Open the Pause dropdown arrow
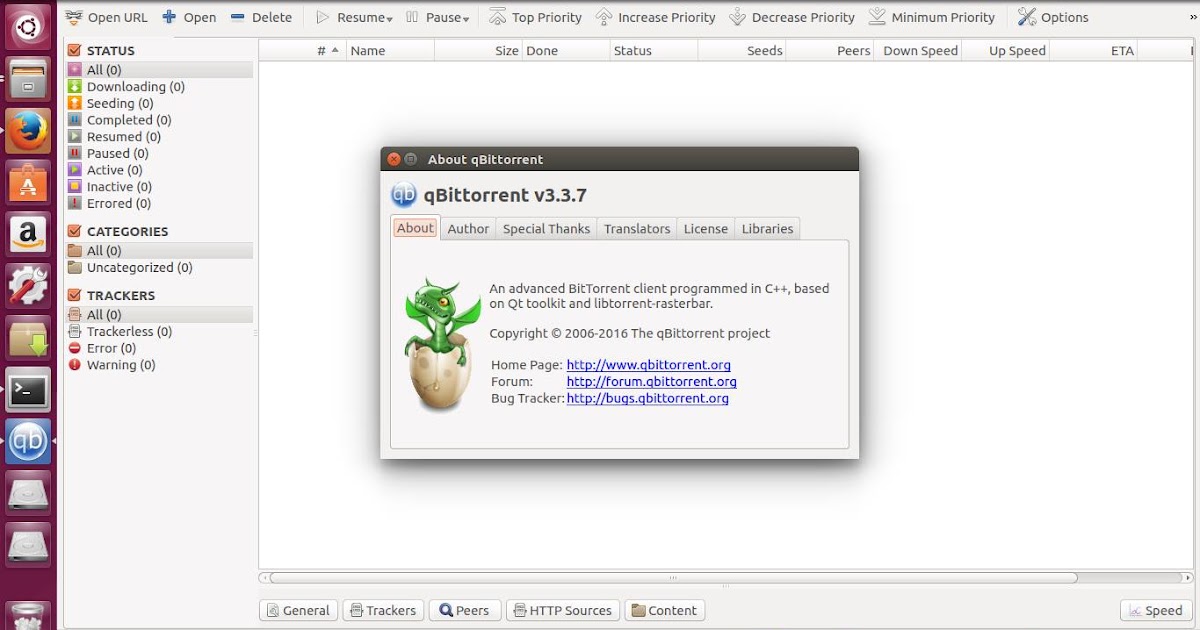This screenshot has height=630, width=1200. 466,19
